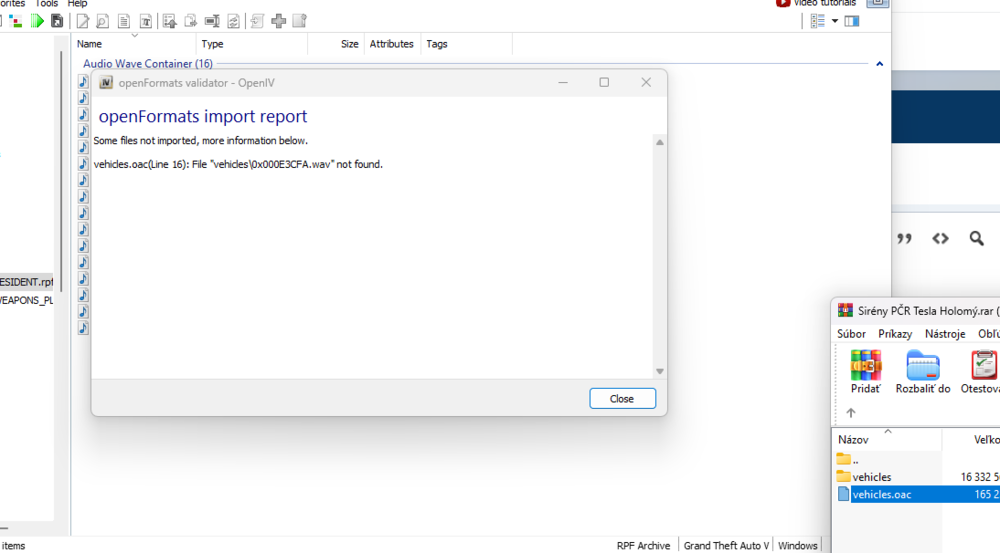The image size is (1000, 553).
Task: Open the Help menu in OpenIV
Action: click(77, 3)
